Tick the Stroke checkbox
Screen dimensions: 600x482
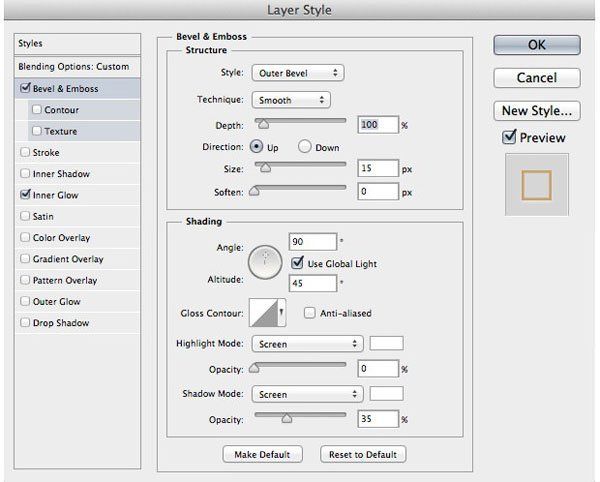click(25, 152)
